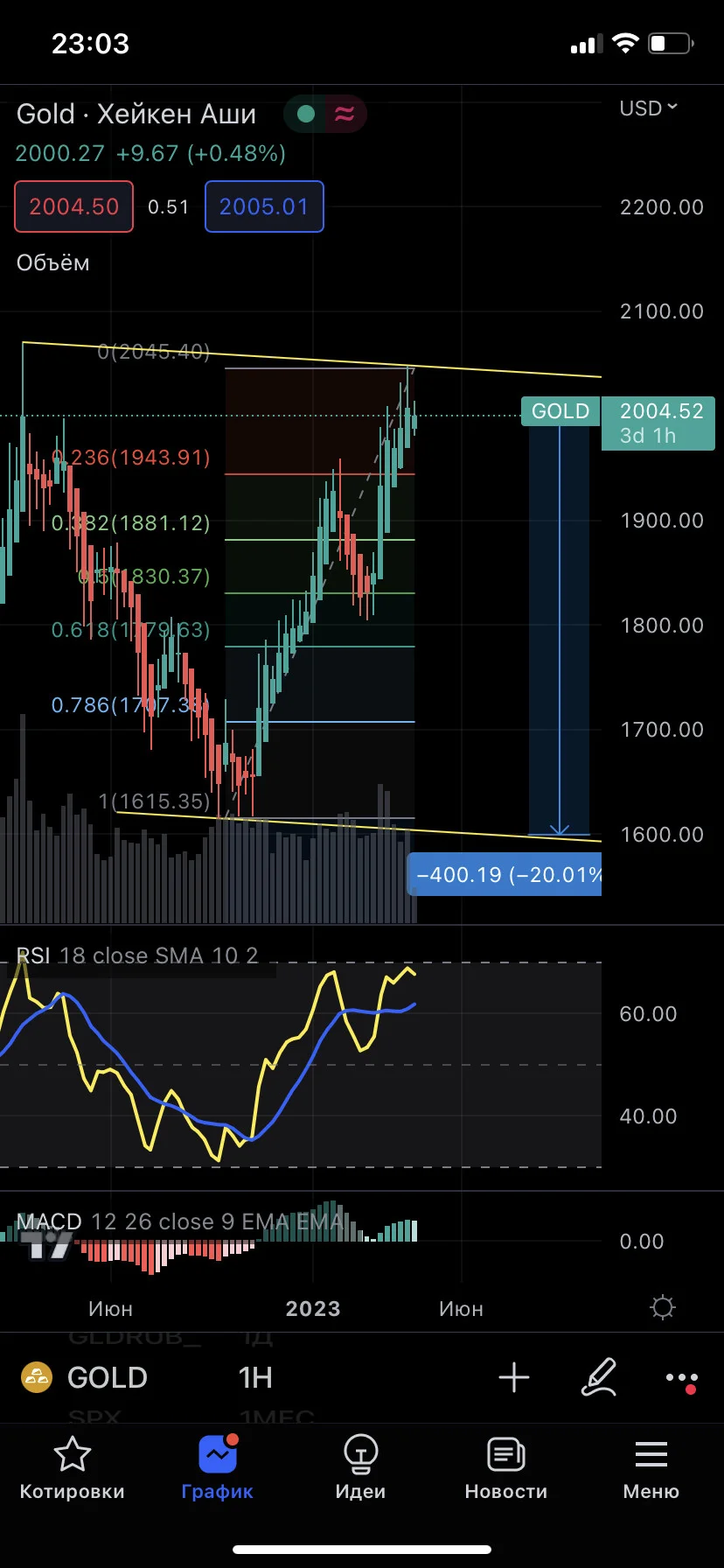The image size is (724, 1568).
Task: Tap the MACD 0.00 scale value
Action: pos(642,1242)
